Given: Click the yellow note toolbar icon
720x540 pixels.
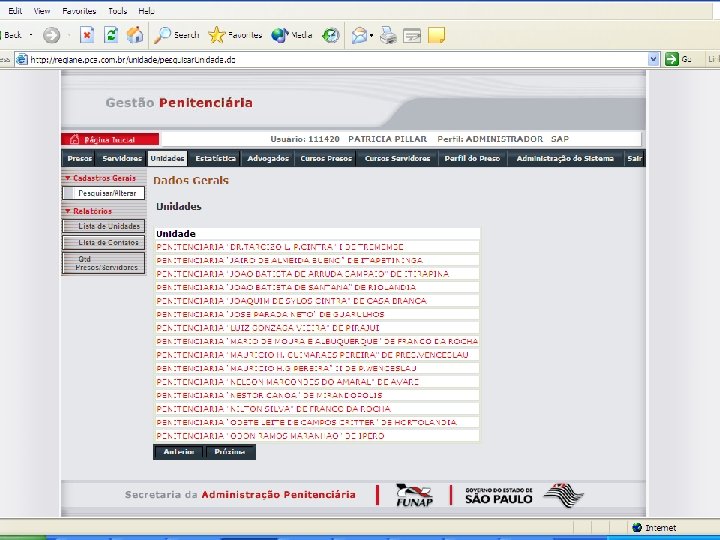Looking at the screenshot, I should tap(436, 35).
